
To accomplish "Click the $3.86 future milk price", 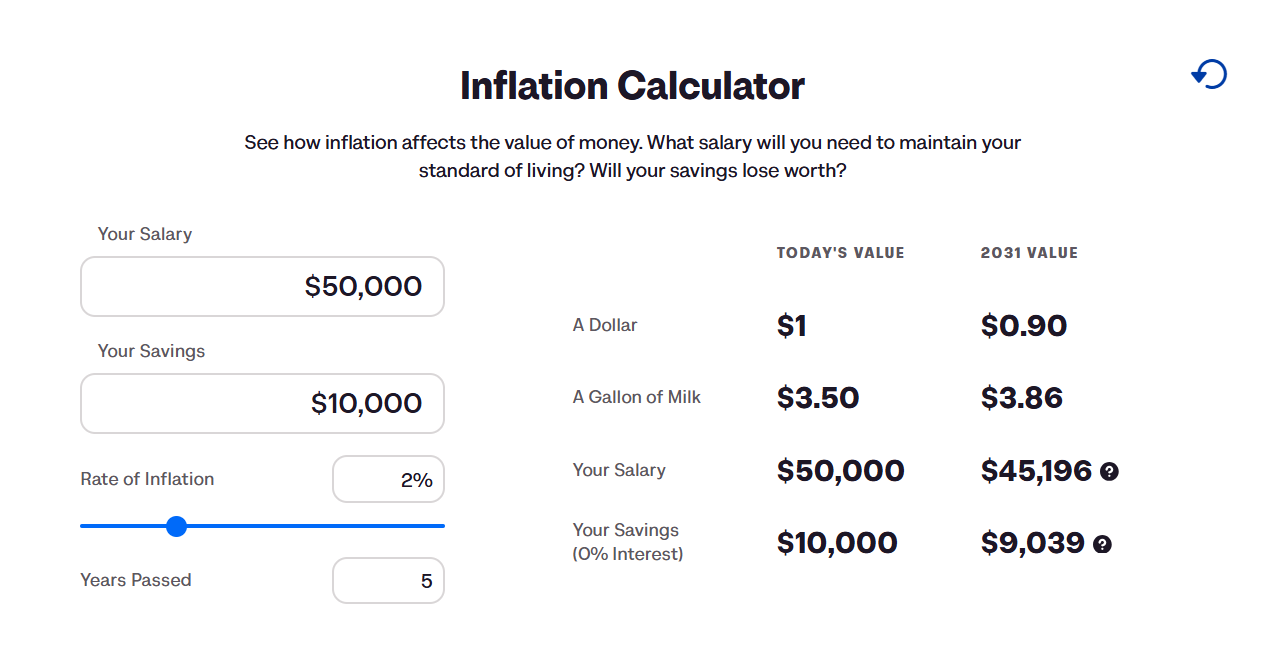I will (x=1021, y=398).
